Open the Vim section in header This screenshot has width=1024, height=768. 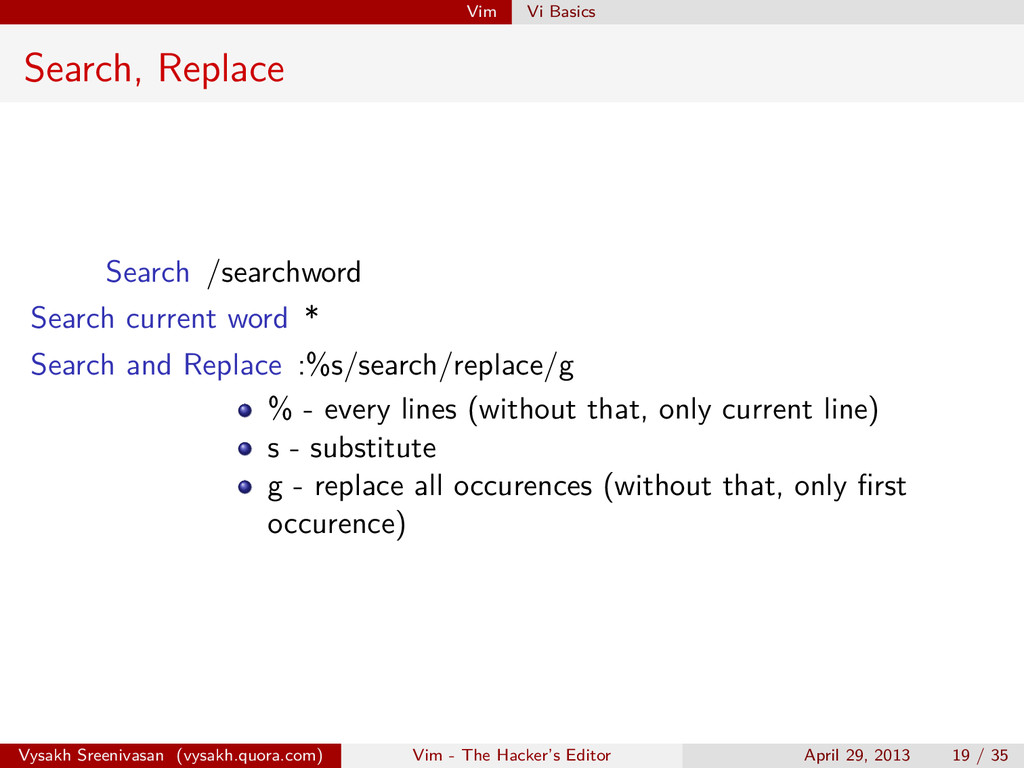click(x=481, y=12)
